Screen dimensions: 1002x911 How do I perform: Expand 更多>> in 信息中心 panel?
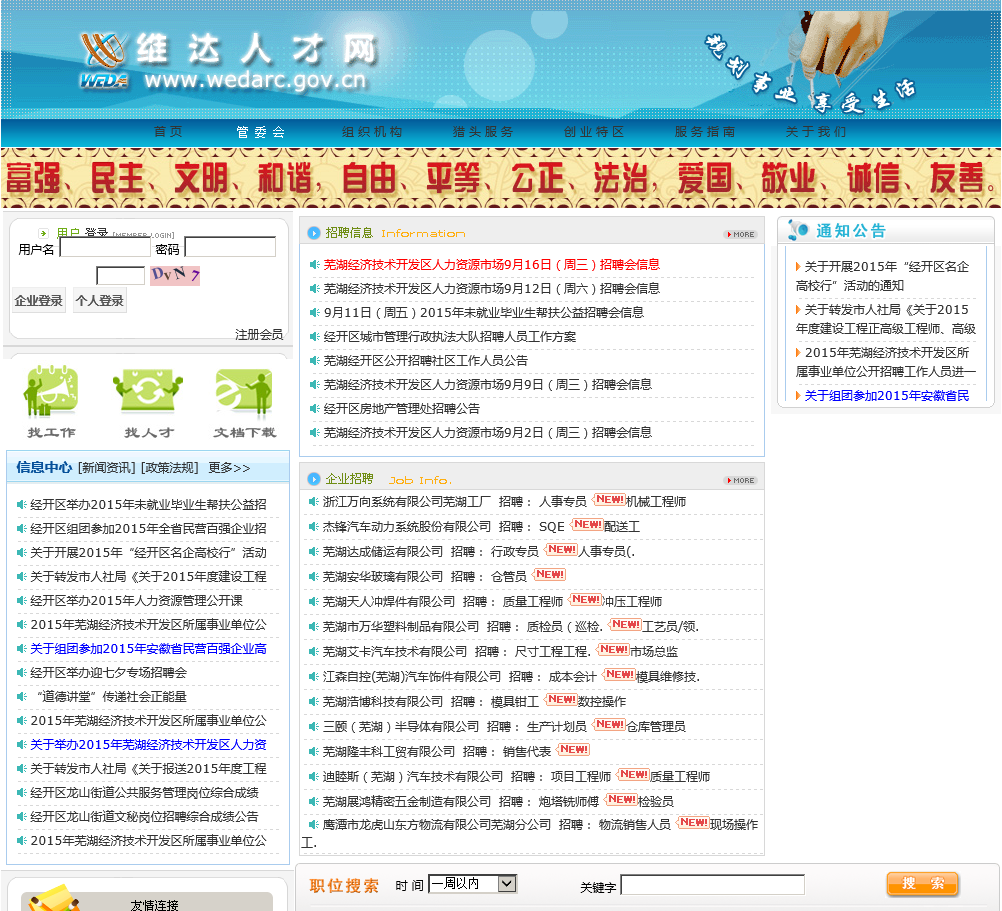coord(229,468)
